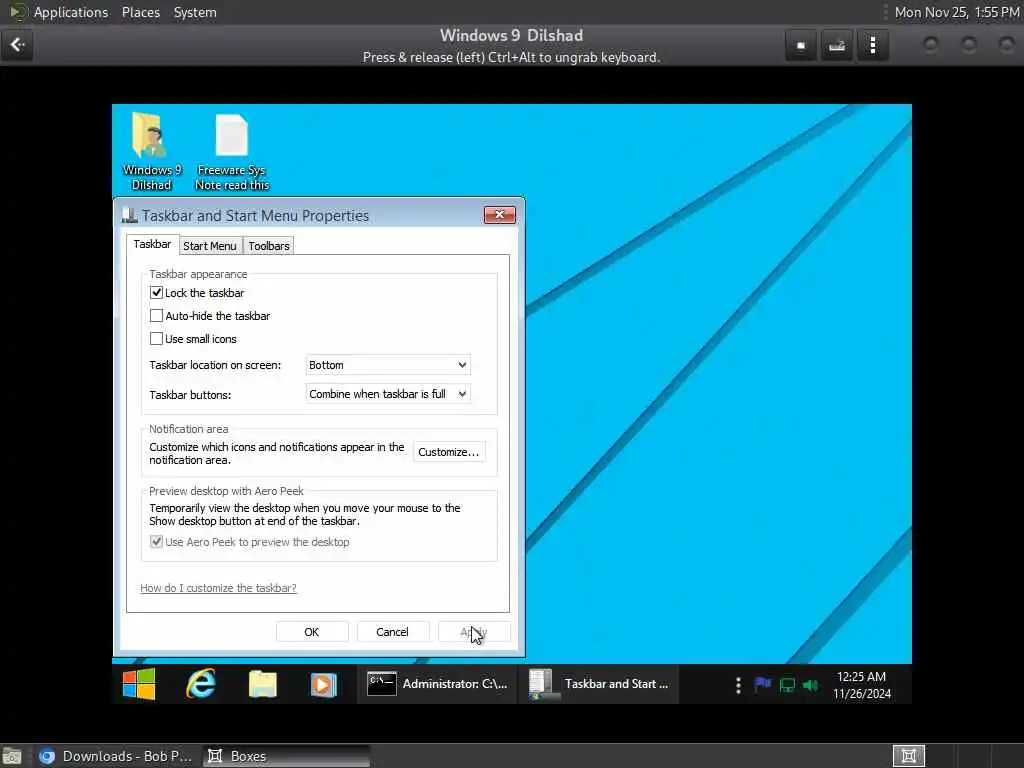Click the Cancel button
Image resolution: width=1024 pixels, height=768 pixels.
click(392, 632)
